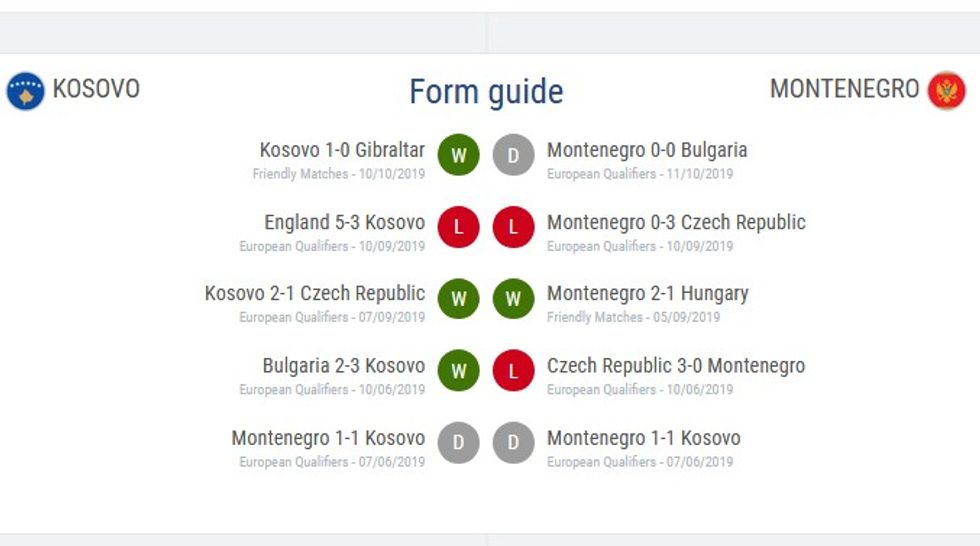The height and width of the screenshot is (546, 980).
Task: Click the red L badge for Czech Republic 3-0 Montenegro
Action: 514,371
